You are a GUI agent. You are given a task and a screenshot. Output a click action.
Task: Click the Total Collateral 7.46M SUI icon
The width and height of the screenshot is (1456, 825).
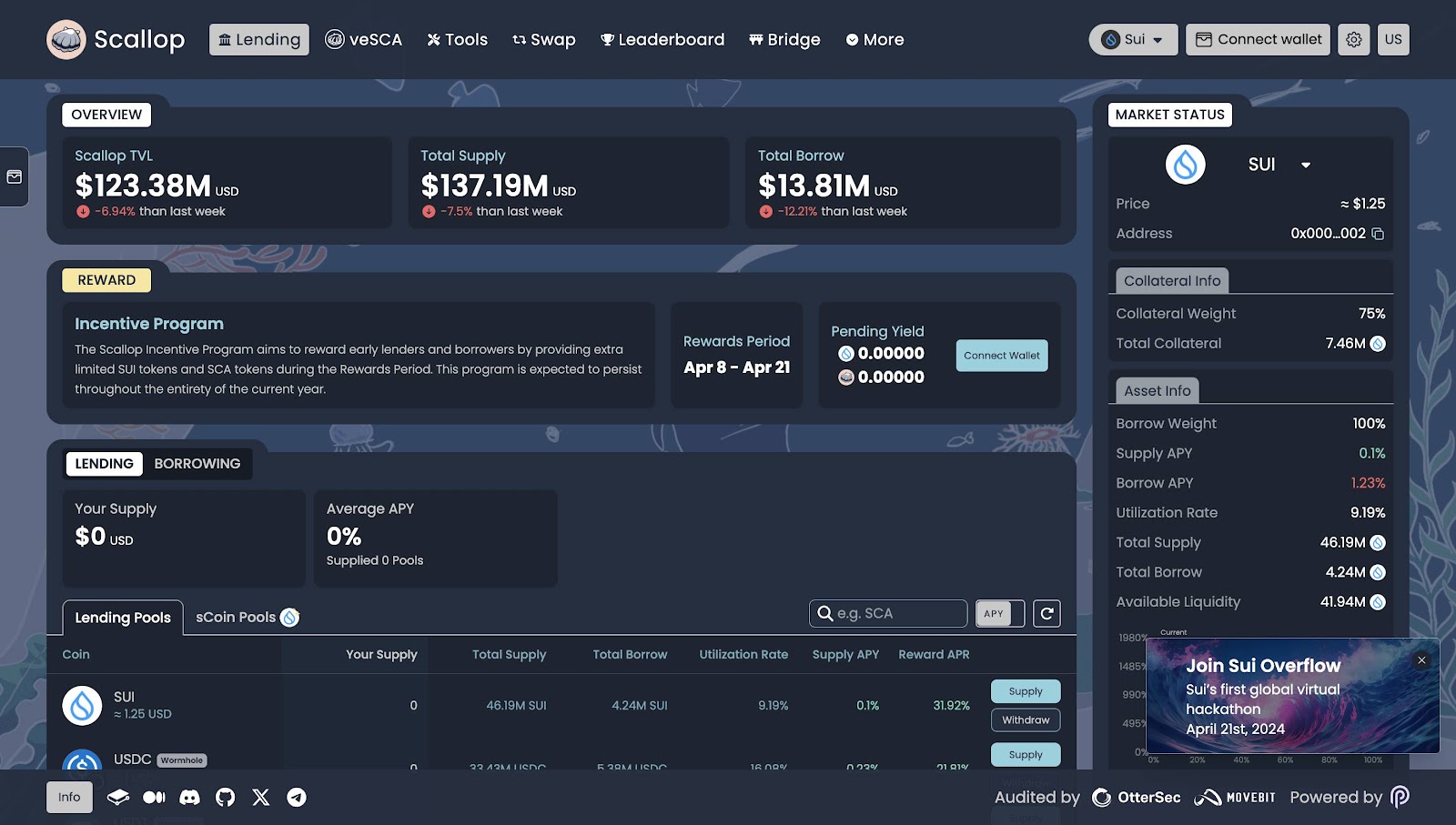click(1378, 344)
